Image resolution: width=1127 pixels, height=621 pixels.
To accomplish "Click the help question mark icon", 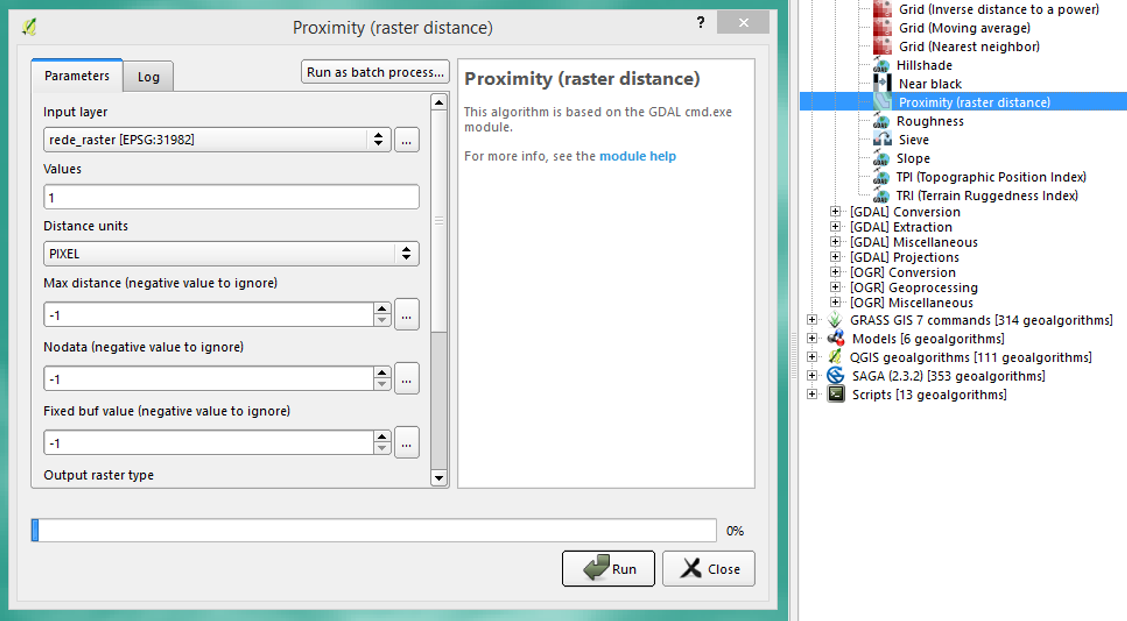I will [x=700, y=22].
